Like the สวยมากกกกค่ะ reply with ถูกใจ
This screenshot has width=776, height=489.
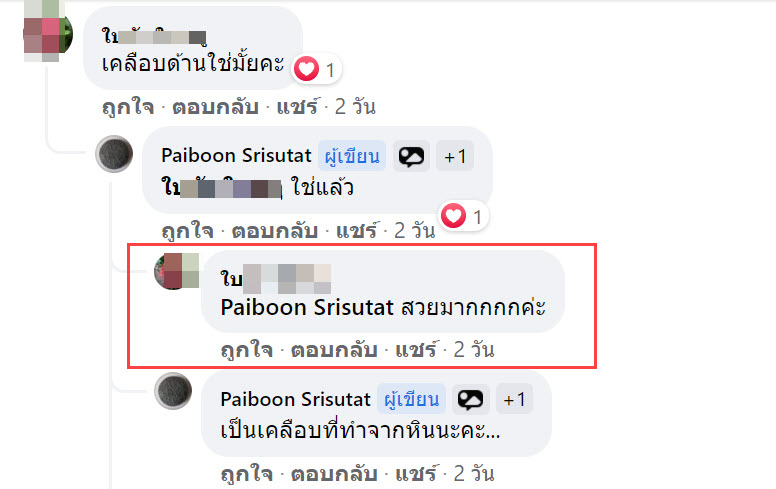tap(246, 350)
